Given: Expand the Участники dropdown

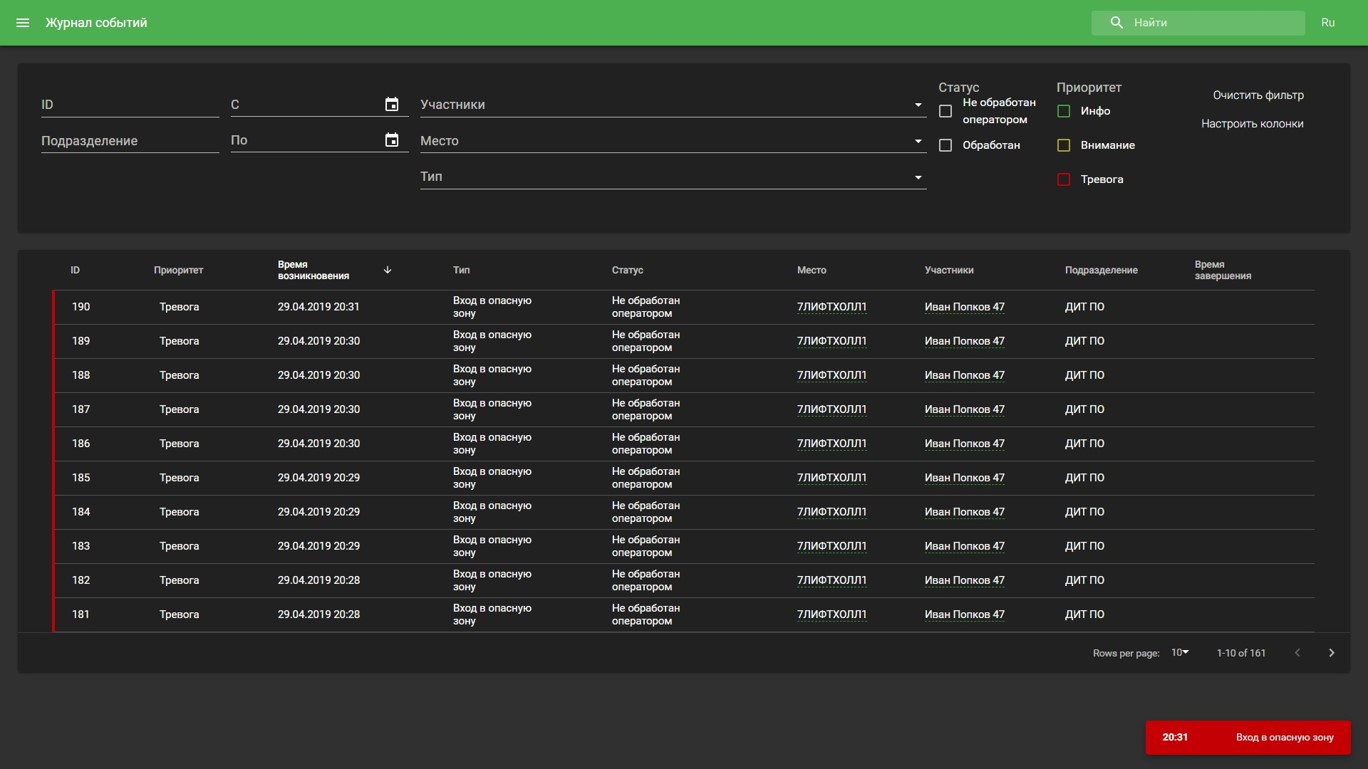Looking at the screenshot, I should tap(673, 105).
